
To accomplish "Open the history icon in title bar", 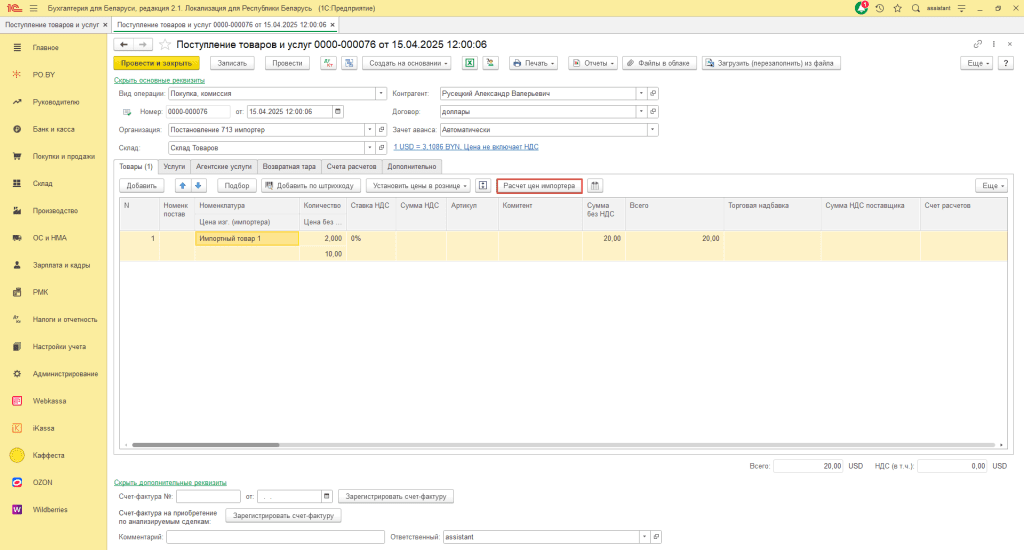I will [x=880, y=8].
